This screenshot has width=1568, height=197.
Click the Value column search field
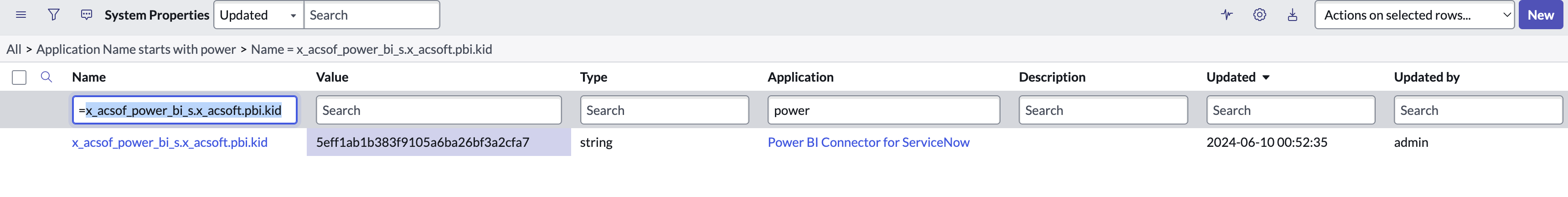click(x=438, y=110)
